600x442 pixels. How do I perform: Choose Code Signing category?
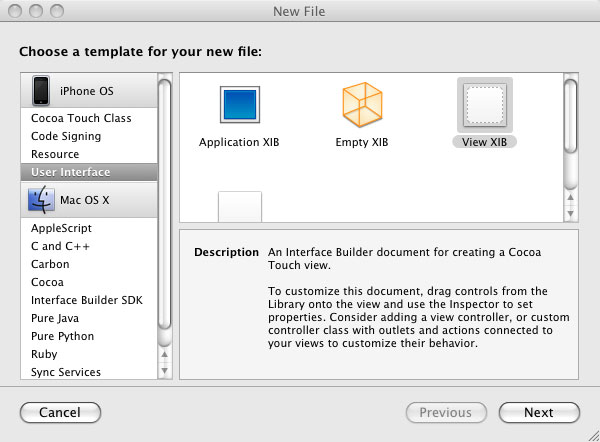pos(89,136)
